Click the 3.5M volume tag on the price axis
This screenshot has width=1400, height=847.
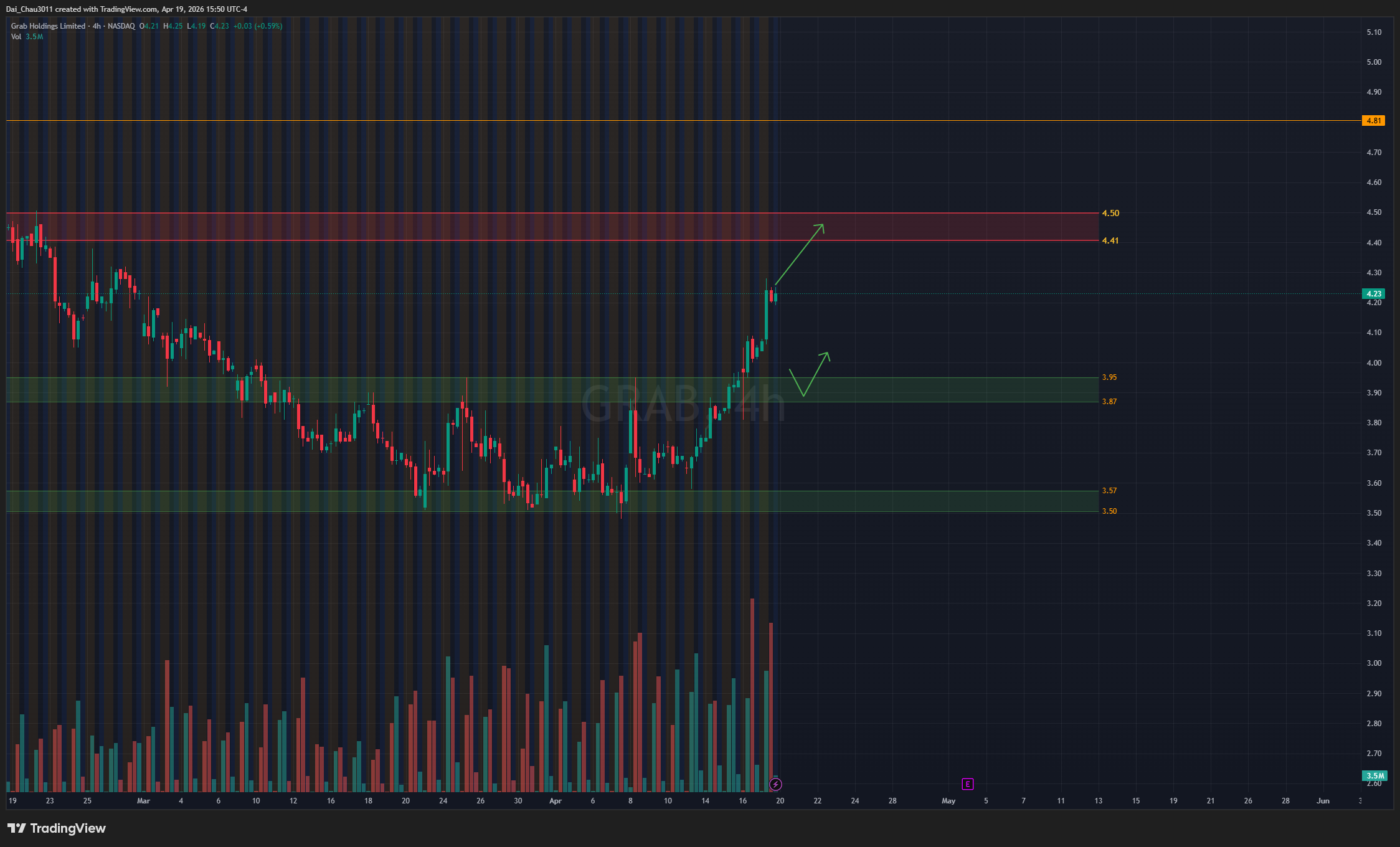[1374, 776]
